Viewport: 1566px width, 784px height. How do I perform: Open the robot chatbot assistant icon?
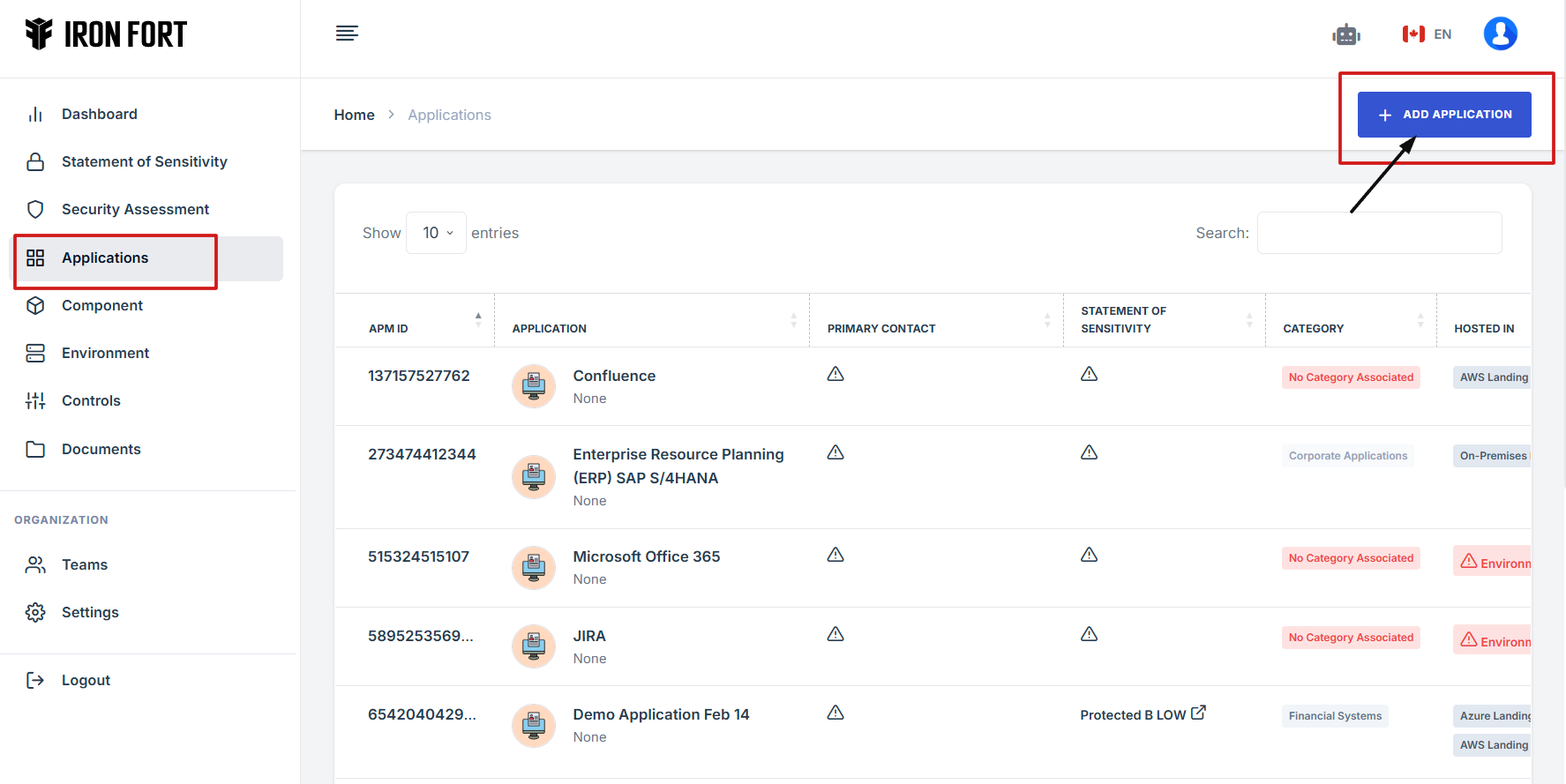[x=1345, y=34]
